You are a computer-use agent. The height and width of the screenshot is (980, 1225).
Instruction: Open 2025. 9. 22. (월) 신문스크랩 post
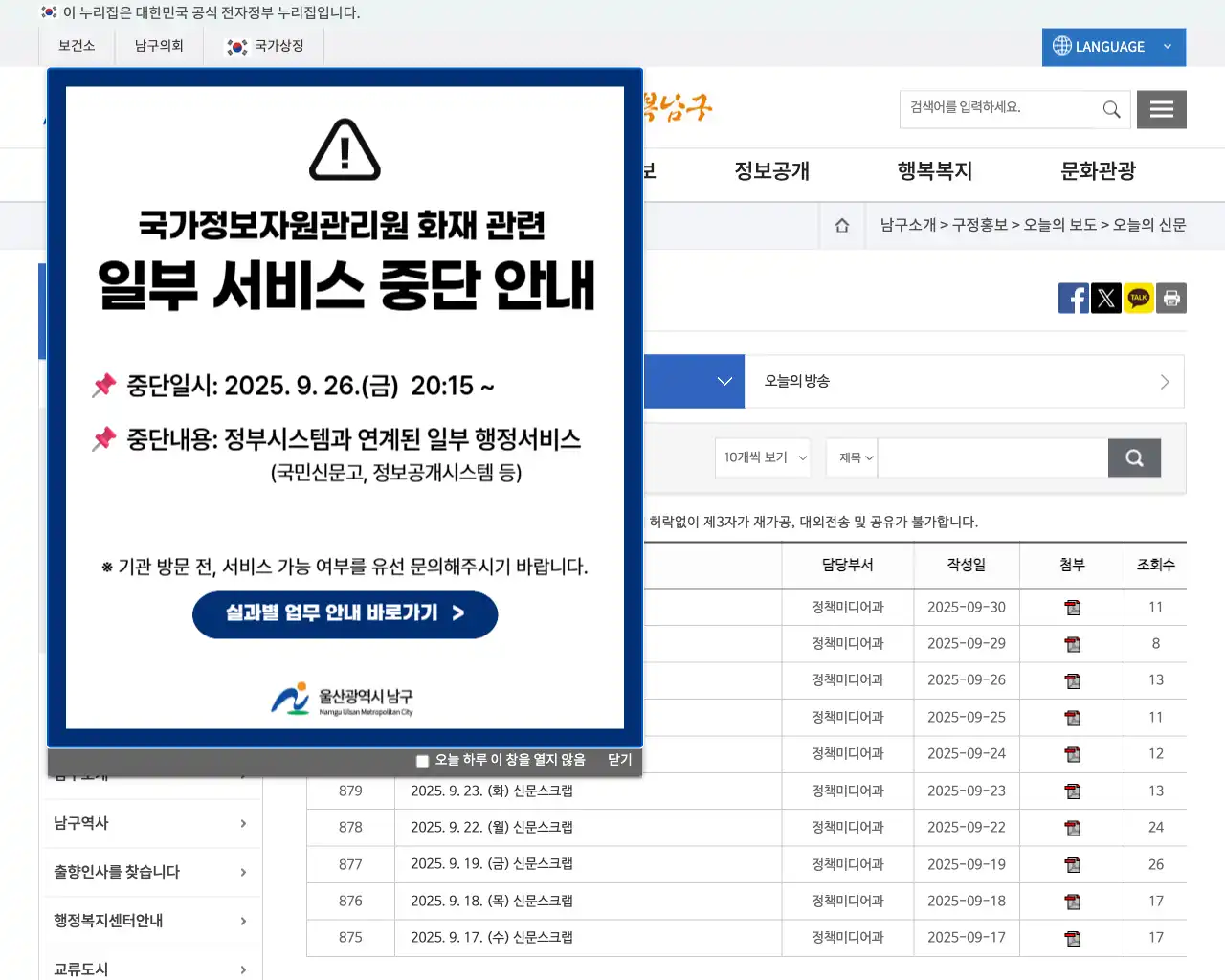click(x=492, y=827)
